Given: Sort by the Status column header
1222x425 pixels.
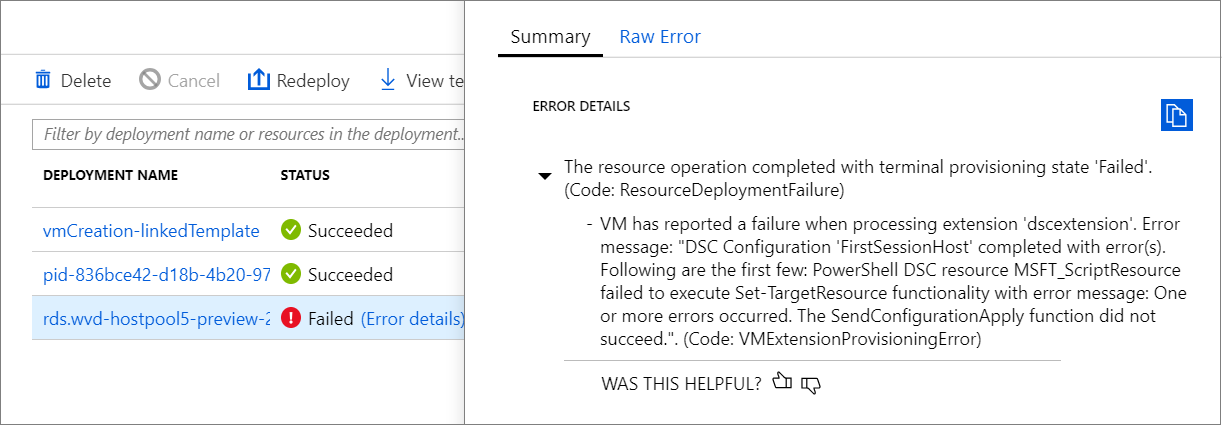Looking at the screenshot, I should pyautogui.click(x=304, y=175).
